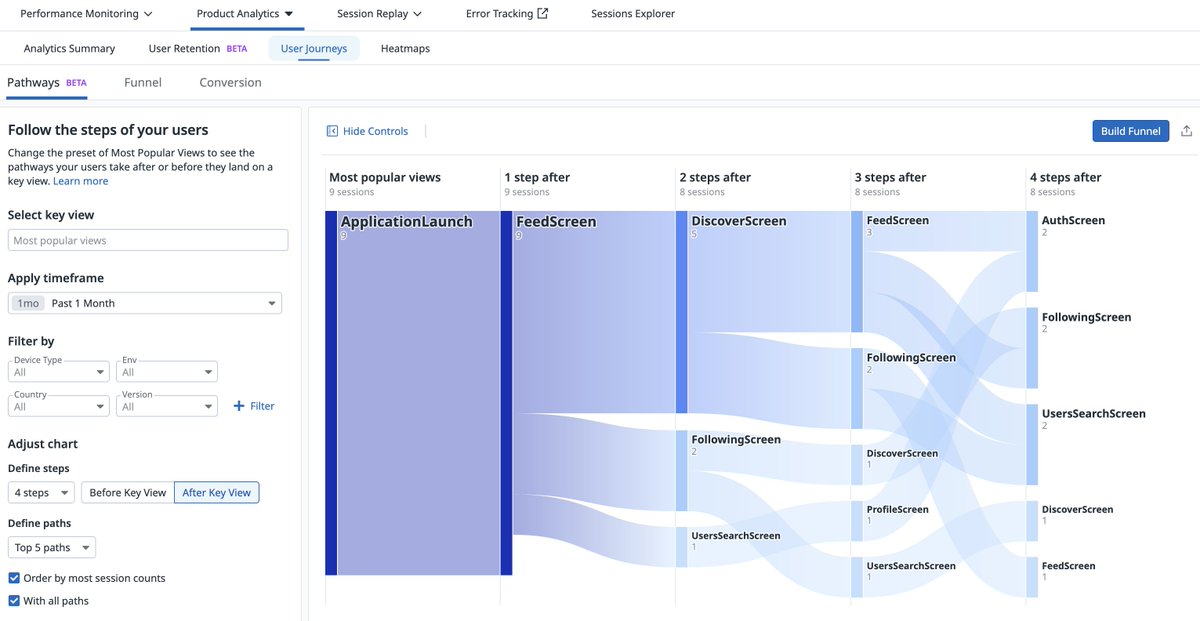Click AuthScreen node in 4 steps after

coord(1032,251)
